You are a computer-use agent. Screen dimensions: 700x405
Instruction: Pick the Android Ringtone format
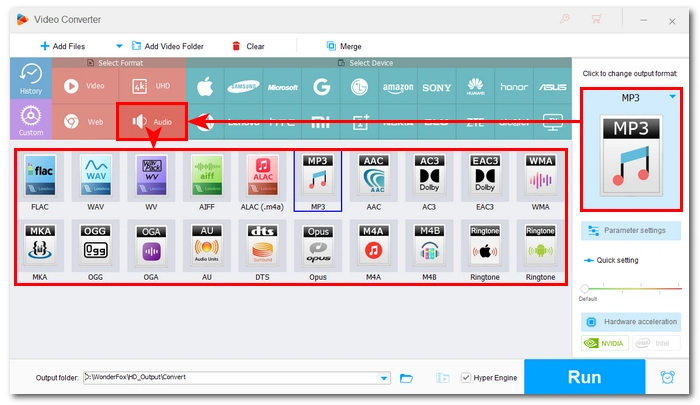coord(540,246)
